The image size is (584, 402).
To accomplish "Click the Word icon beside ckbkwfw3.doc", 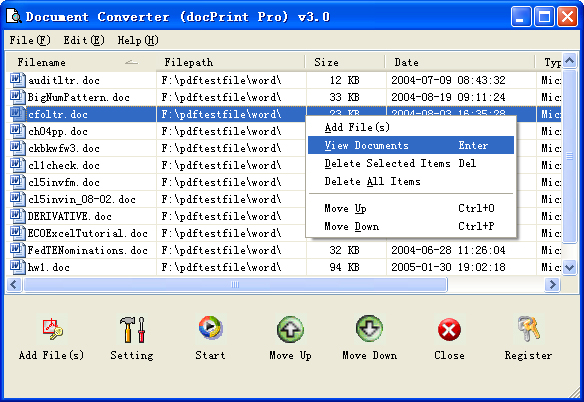I will point(17,148).
